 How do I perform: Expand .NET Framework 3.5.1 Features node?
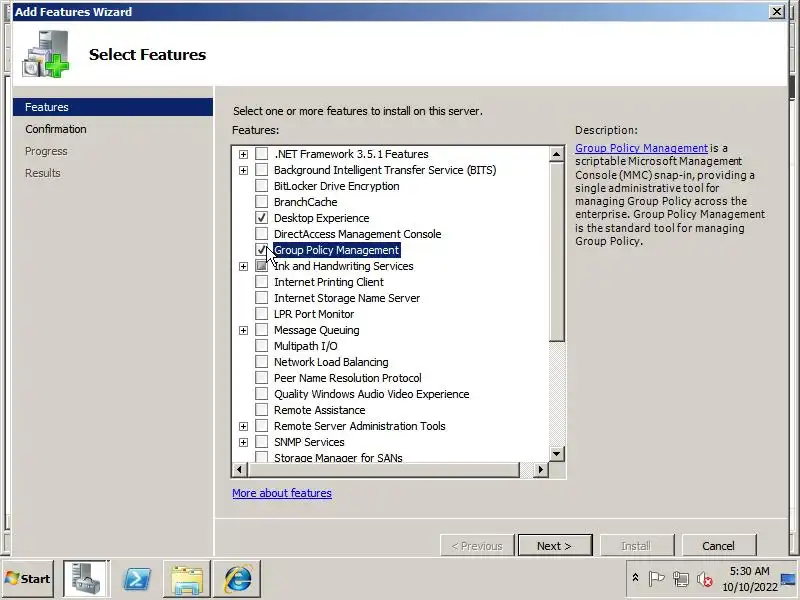[x=243, y=154]
